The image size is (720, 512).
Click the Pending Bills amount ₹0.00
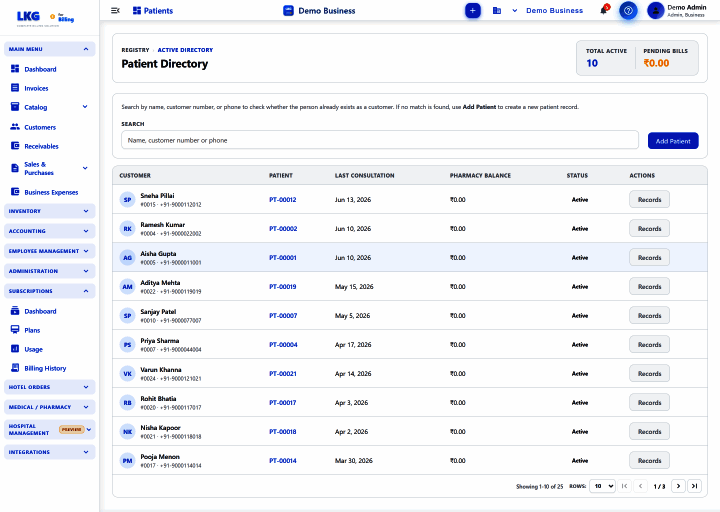click(x=656, y=63)
